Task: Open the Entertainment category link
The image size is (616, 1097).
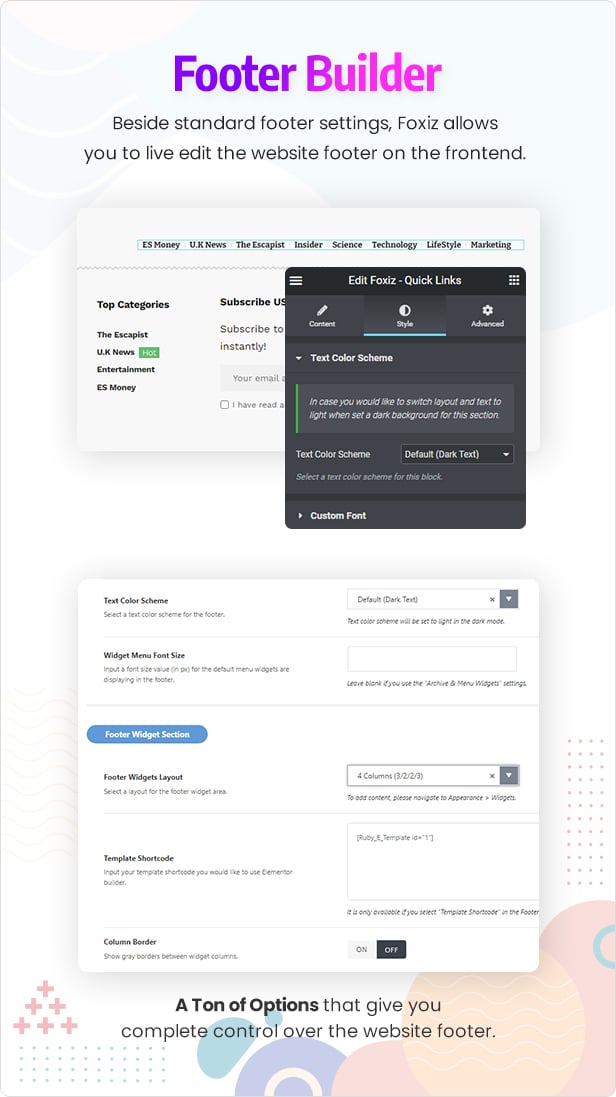Action: tap(126, 370)
